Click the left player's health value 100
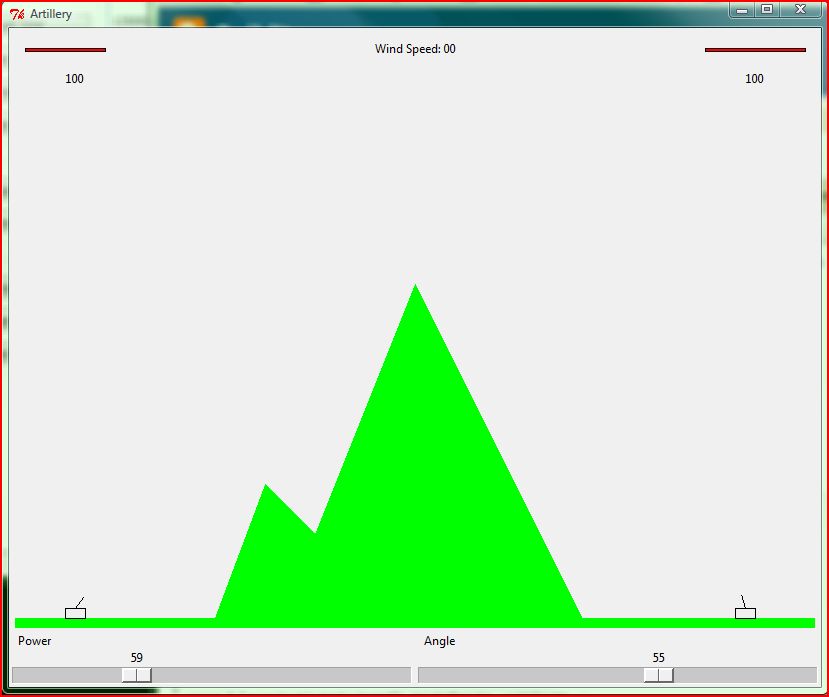Viewport: 829px width, 697px height. pyautogui.click(x=74, y=79)
